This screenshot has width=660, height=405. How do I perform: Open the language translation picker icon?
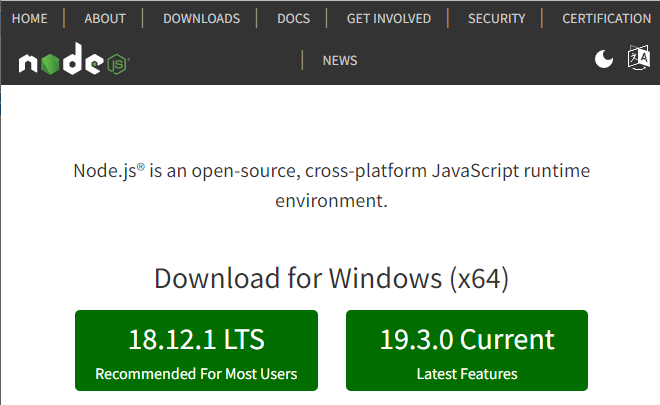pos(638,59)
